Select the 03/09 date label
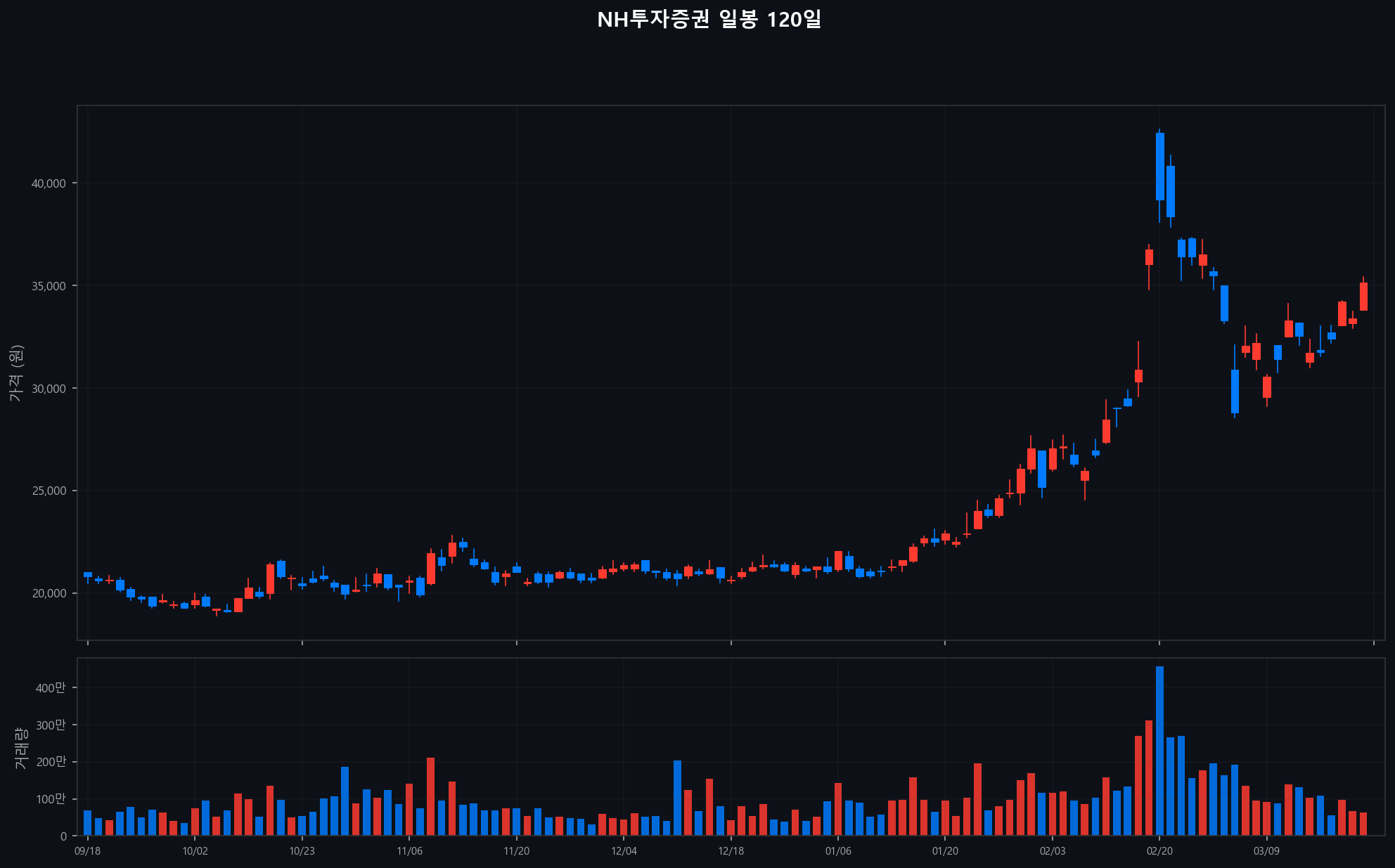Image resolution: width=1395 pixels, height=868 pixels. (1266, 851)
